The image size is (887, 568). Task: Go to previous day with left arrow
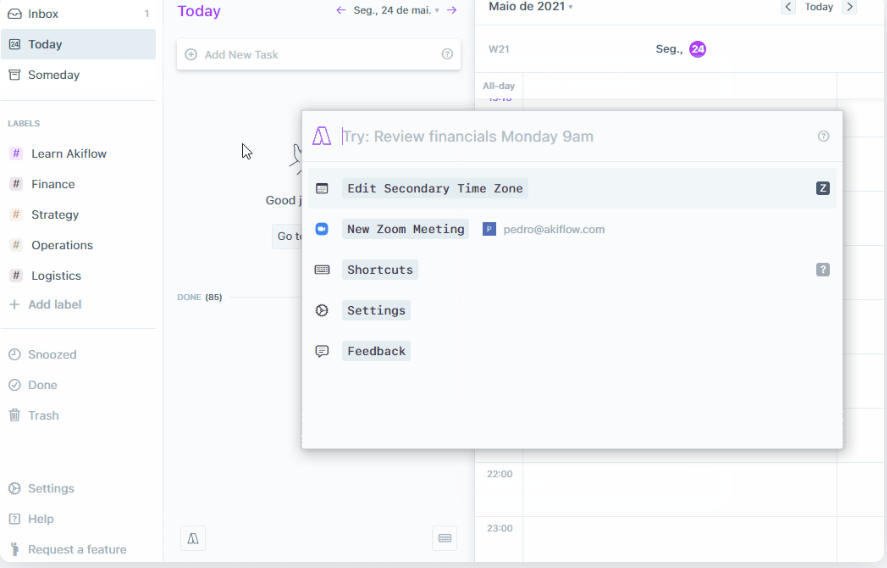(341, 10)
